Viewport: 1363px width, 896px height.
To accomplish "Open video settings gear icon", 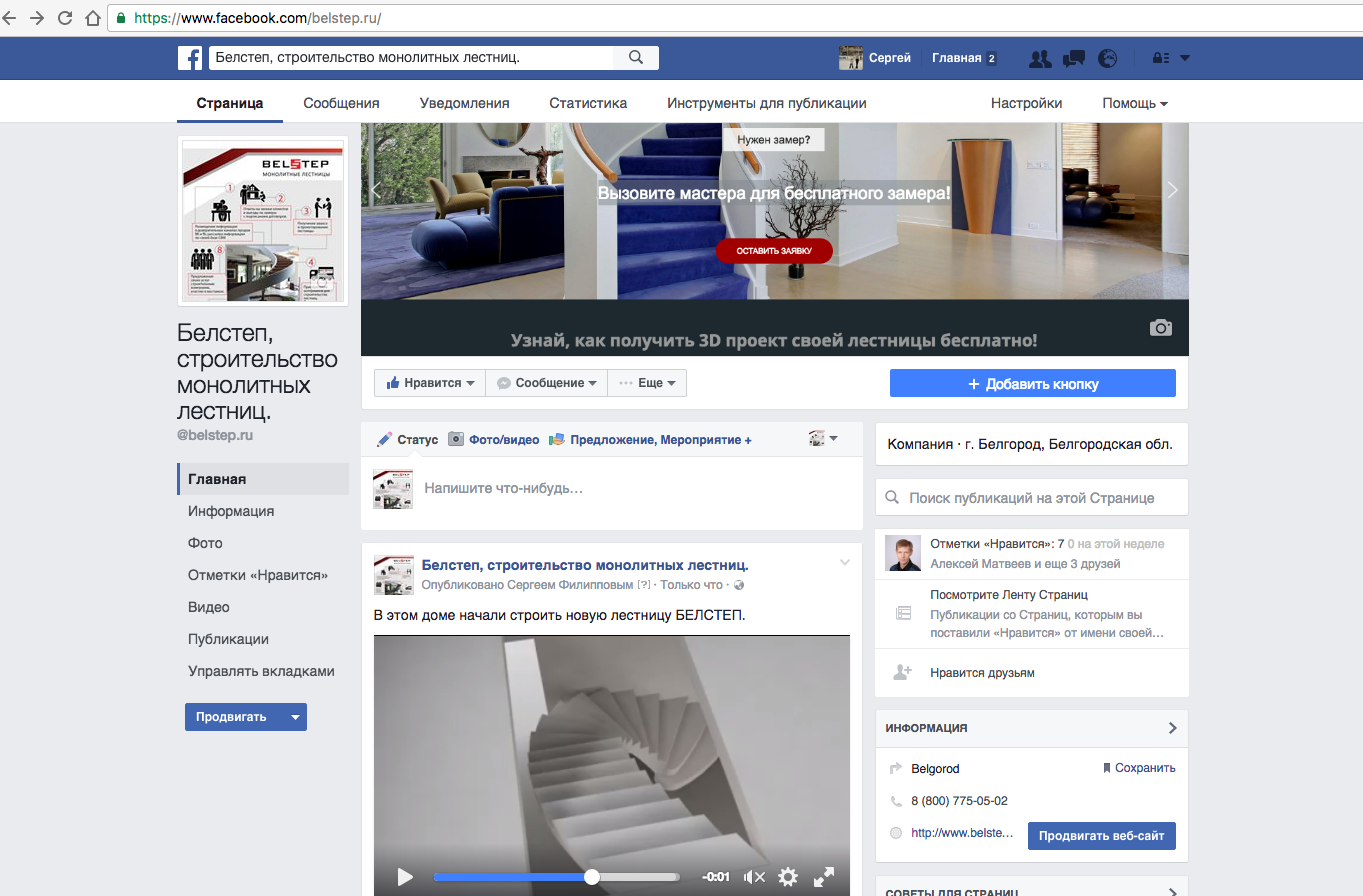I will pyautogui.click(x=788, y=877).
